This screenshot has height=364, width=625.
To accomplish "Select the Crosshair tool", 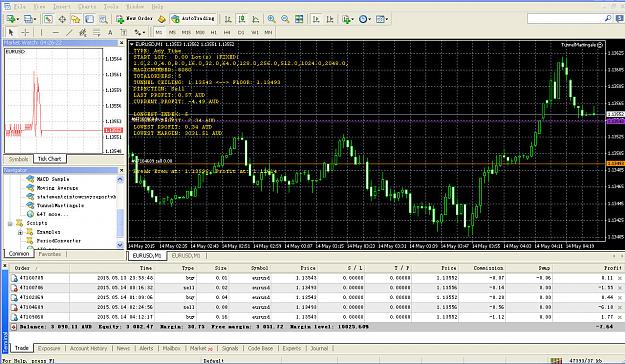I will tap(25, 32).
